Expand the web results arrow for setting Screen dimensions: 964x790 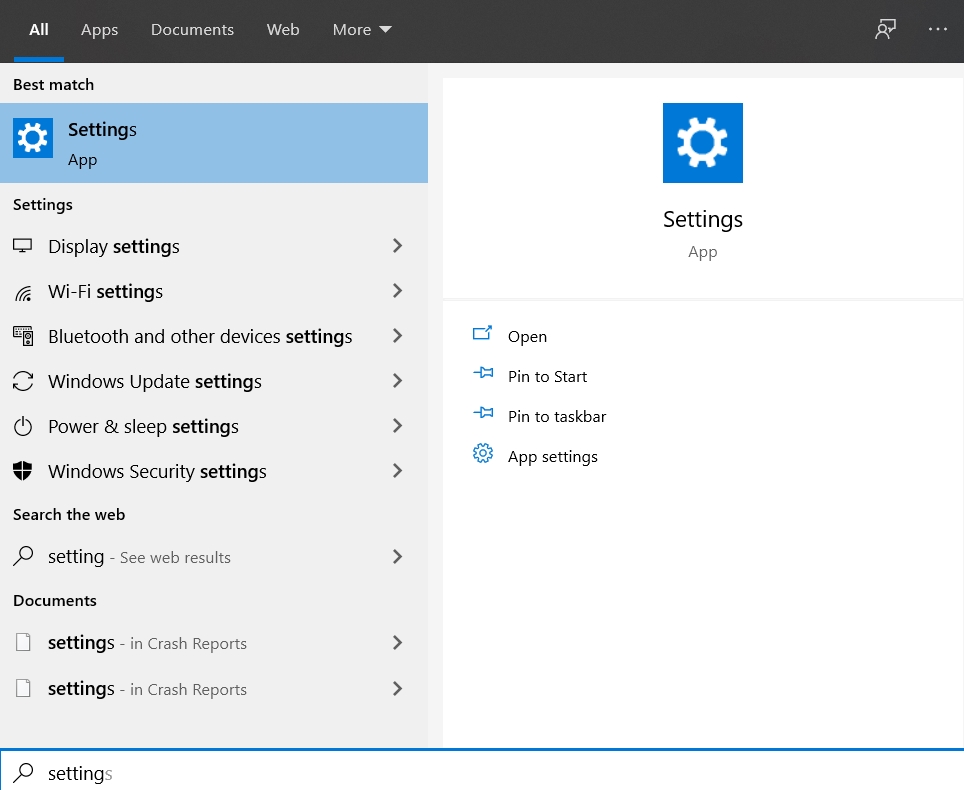pyautogui.click(x=397, y=557)
